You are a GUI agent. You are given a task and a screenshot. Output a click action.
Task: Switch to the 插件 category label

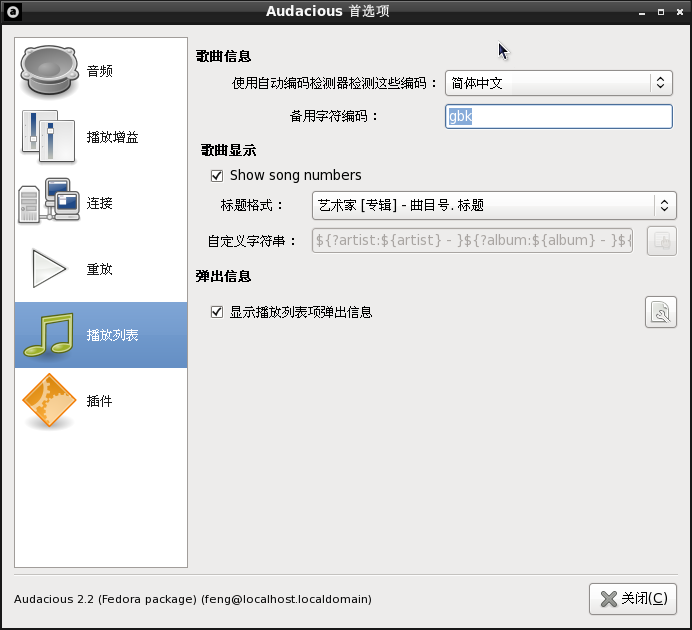100,401
